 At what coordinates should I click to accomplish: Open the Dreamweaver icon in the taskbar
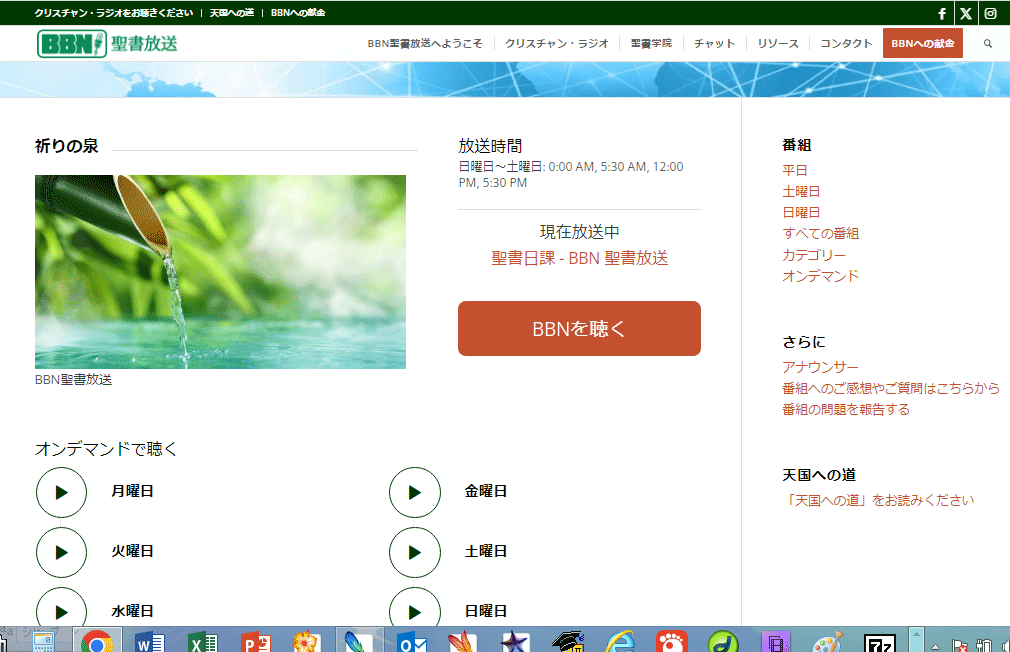click(723, 642)
